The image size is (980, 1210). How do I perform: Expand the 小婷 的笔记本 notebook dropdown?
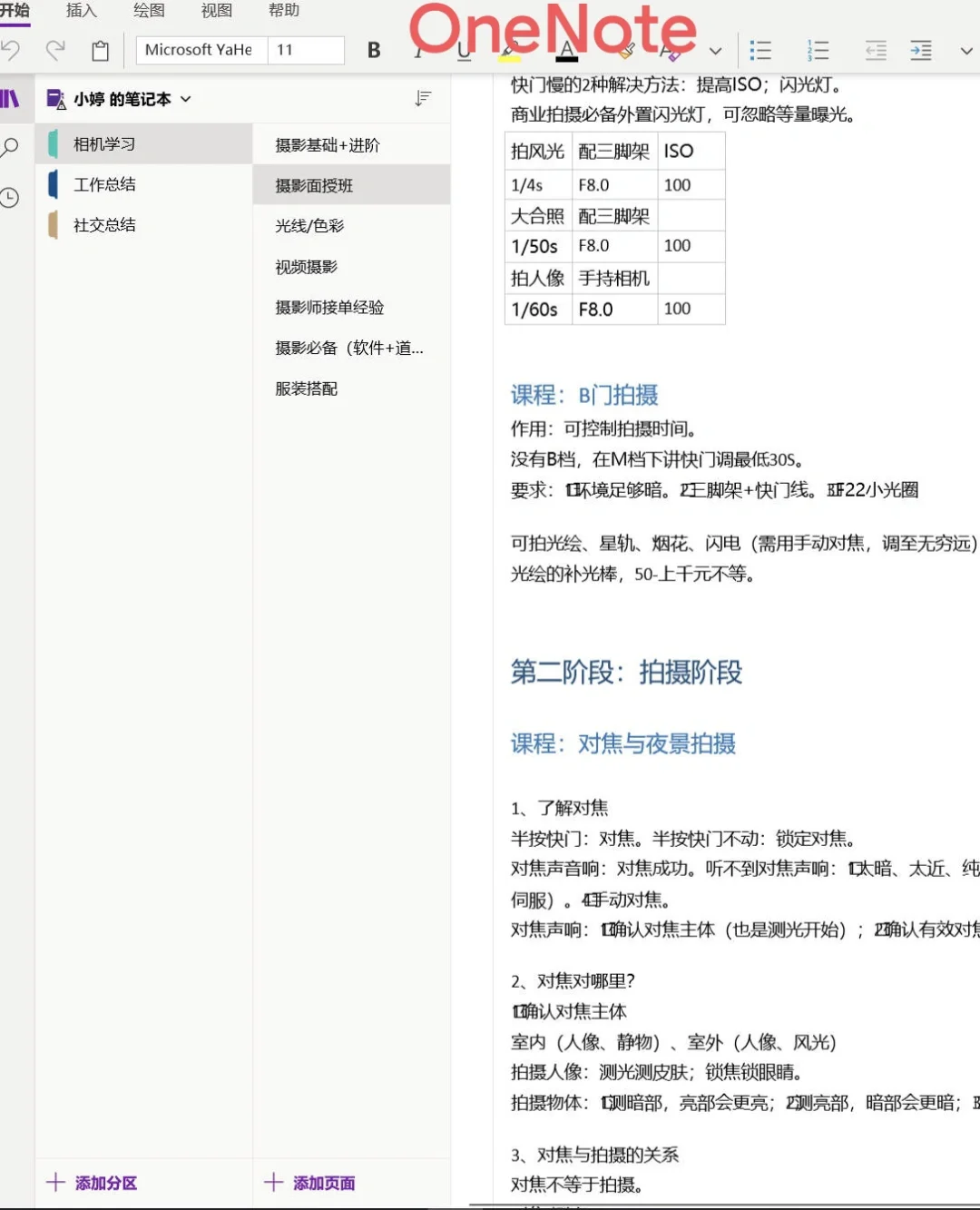(x=186, y=100)
